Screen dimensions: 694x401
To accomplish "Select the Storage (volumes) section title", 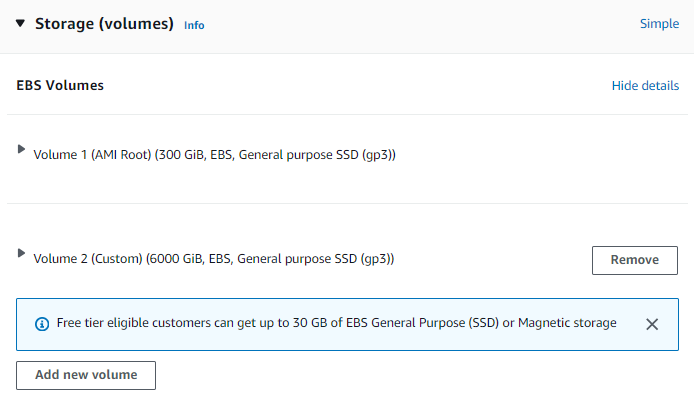I will coord(104,24).
